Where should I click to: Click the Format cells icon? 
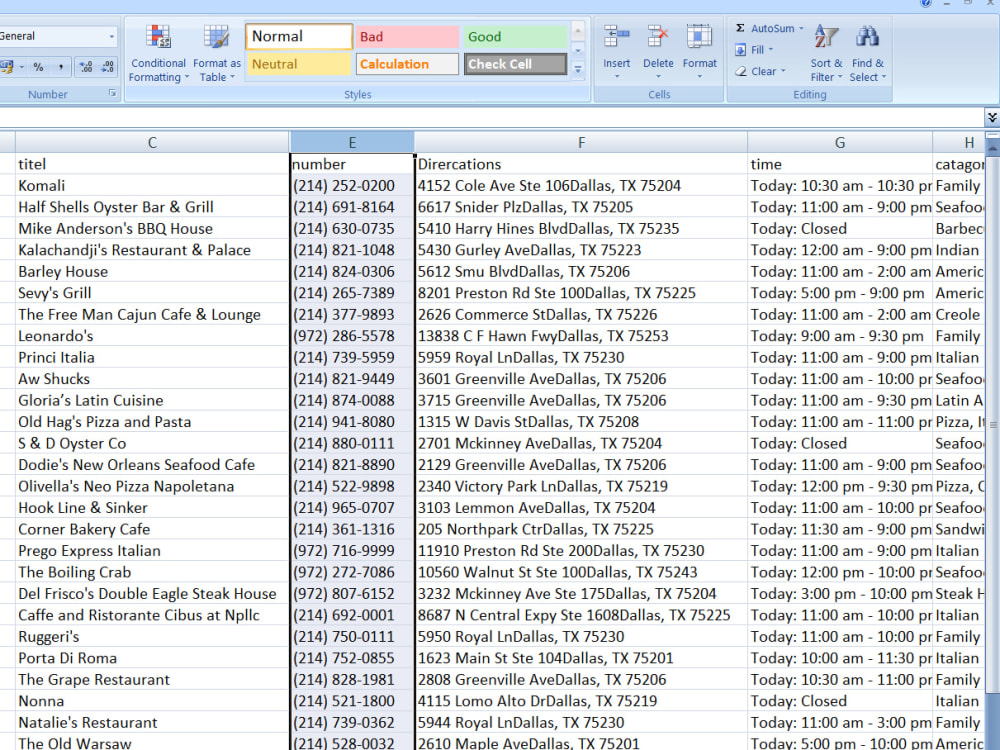pyautogui.click(x=699, y=36)
